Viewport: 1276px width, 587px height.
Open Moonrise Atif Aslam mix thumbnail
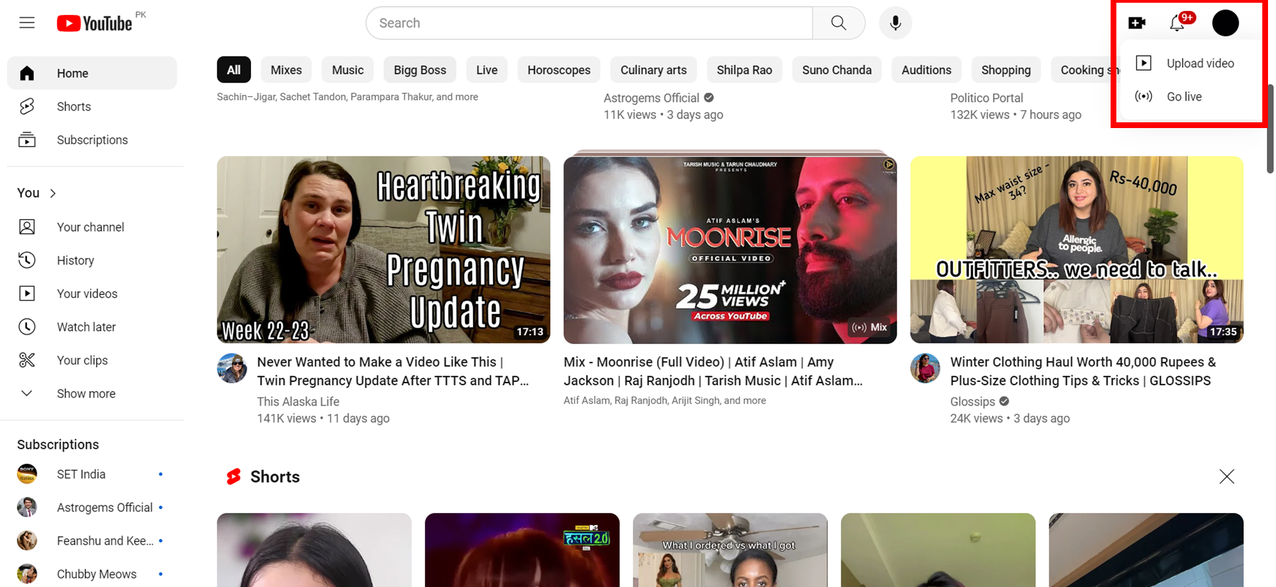(x=730, y=250)
